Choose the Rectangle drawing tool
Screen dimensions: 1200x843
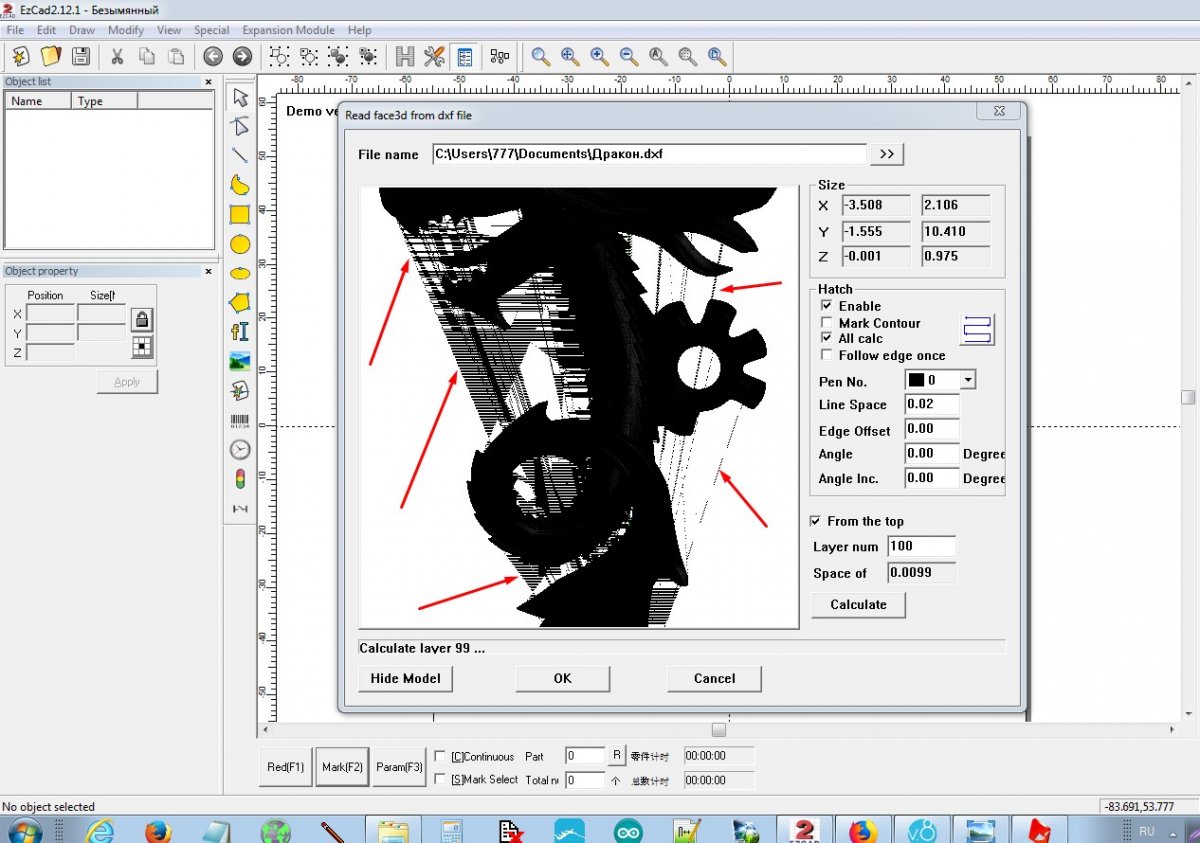pos(240,214)
